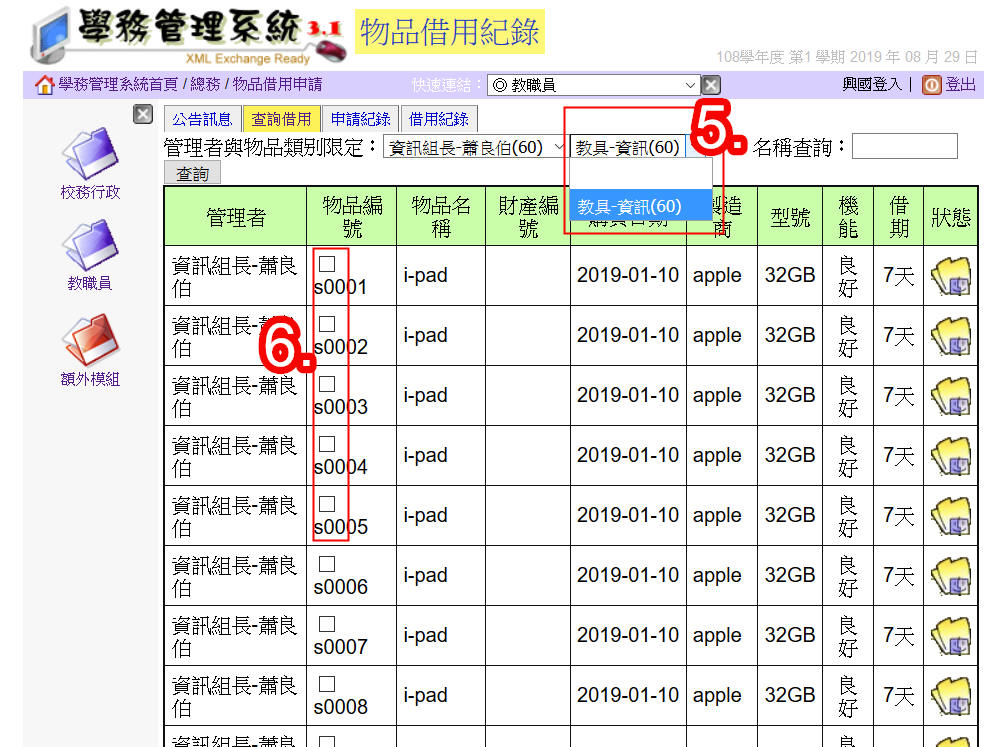Check the box for item s0004

pyautogui.click(x=327, y=444)
